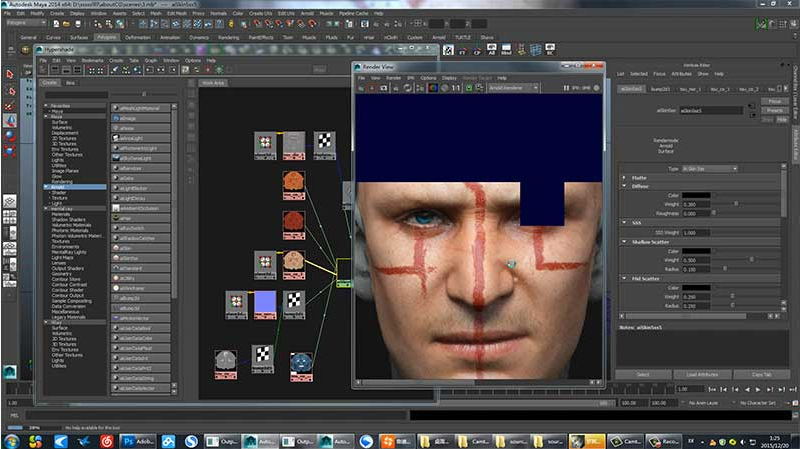Collapse the Diffuse section in Attribute Editor
Screen dimensions: 800x449
(624, 187)
